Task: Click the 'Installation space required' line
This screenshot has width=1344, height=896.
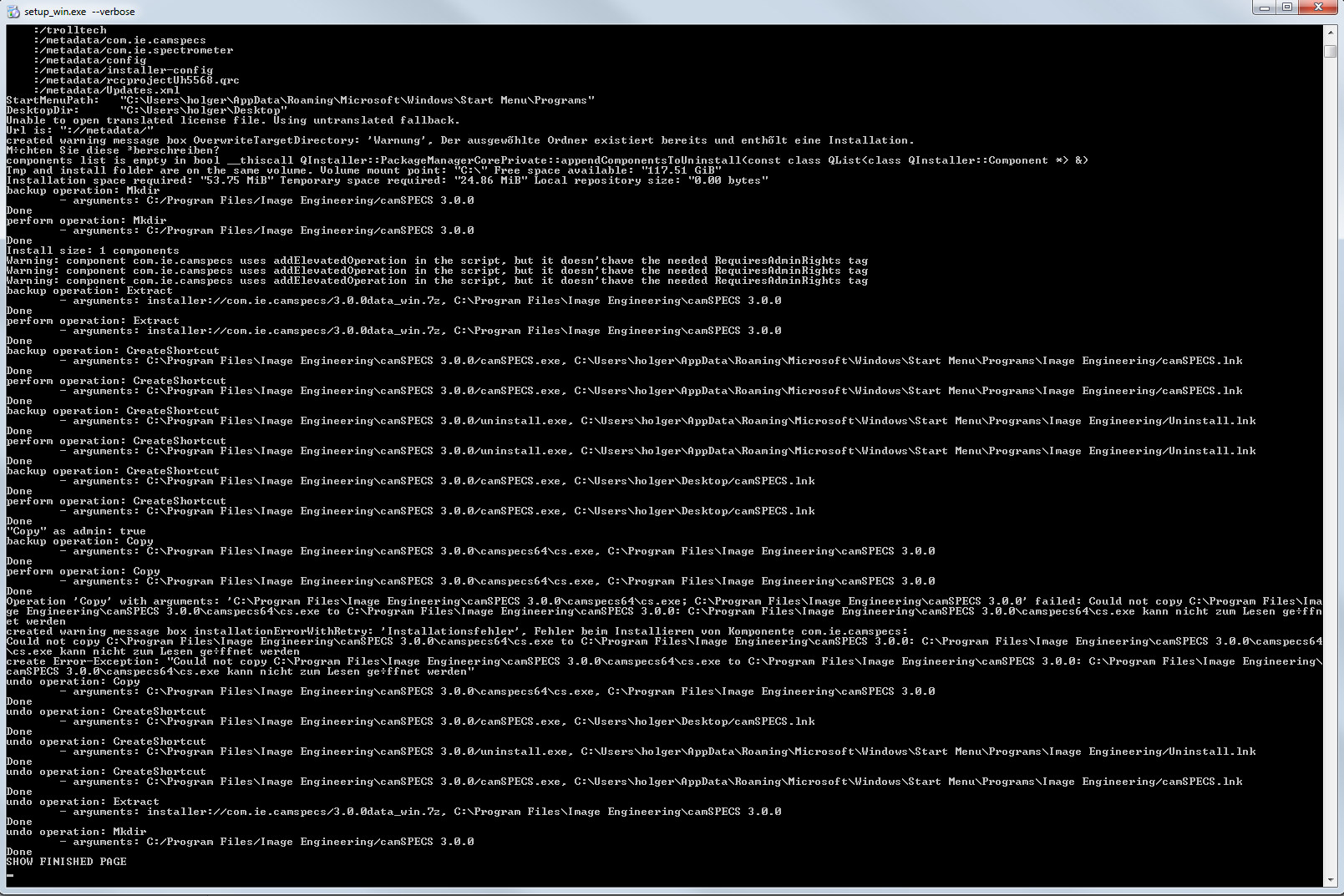Action: coord(387,180)
